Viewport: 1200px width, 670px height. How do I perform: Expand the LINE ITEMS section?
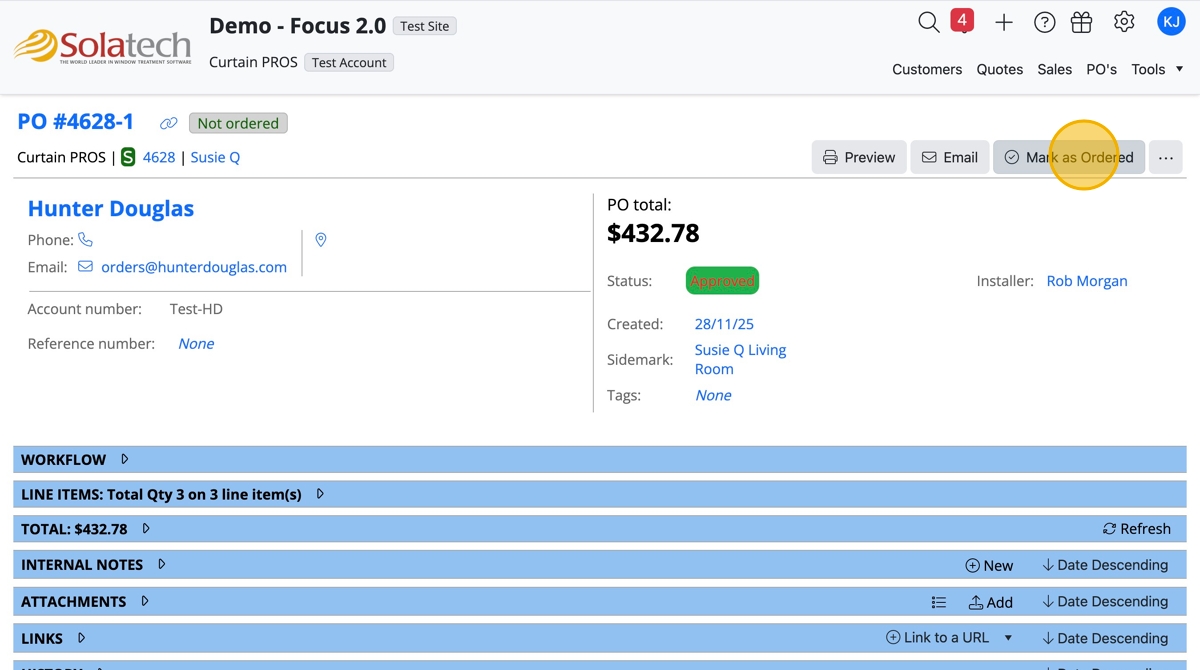click(320, 494)
